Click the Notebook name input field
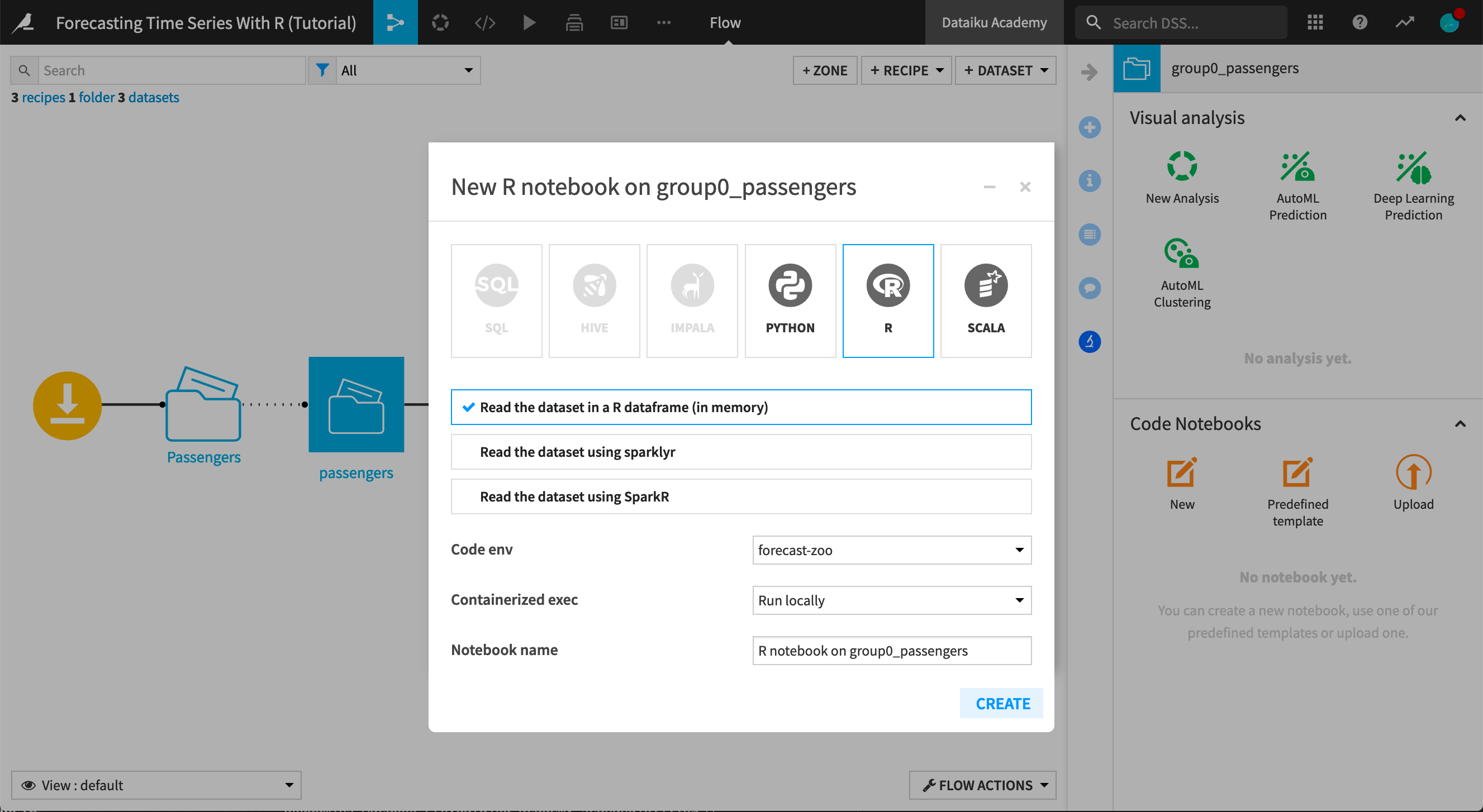This screenshot has width=1483, height=812. (x=892, y=650)
